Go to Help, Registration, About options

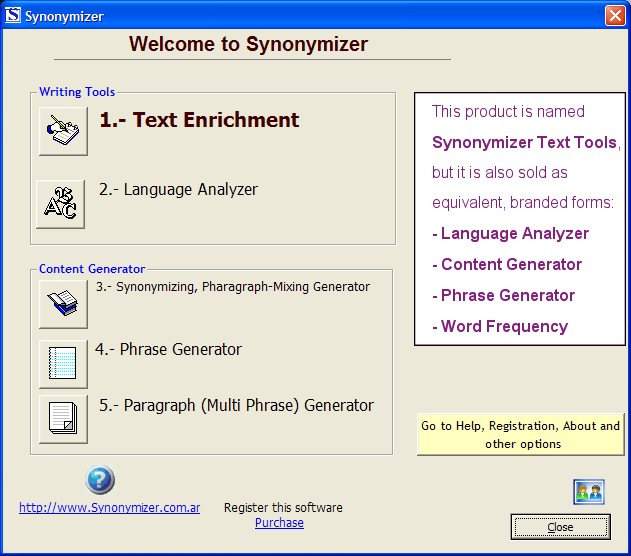pos(520,435)
